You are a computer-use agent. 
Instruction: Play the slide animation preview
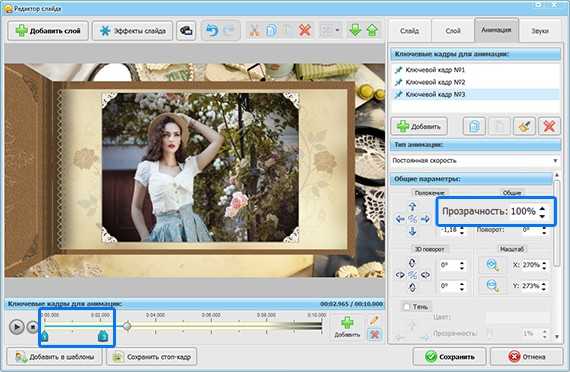[16, 327]
